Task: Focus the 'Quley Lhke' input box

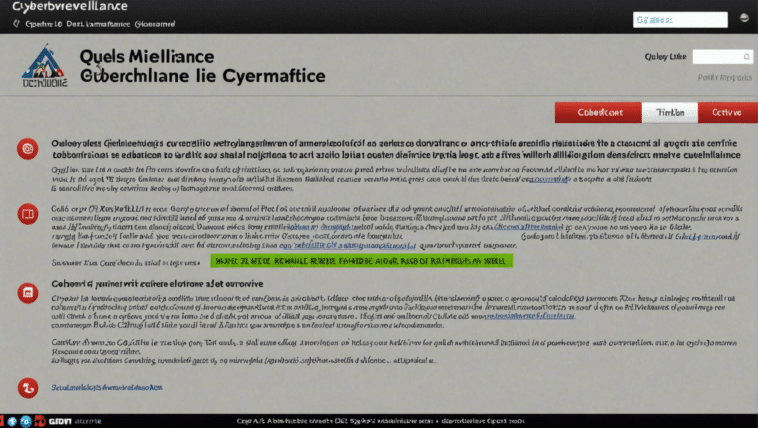Action: [723, 57]
